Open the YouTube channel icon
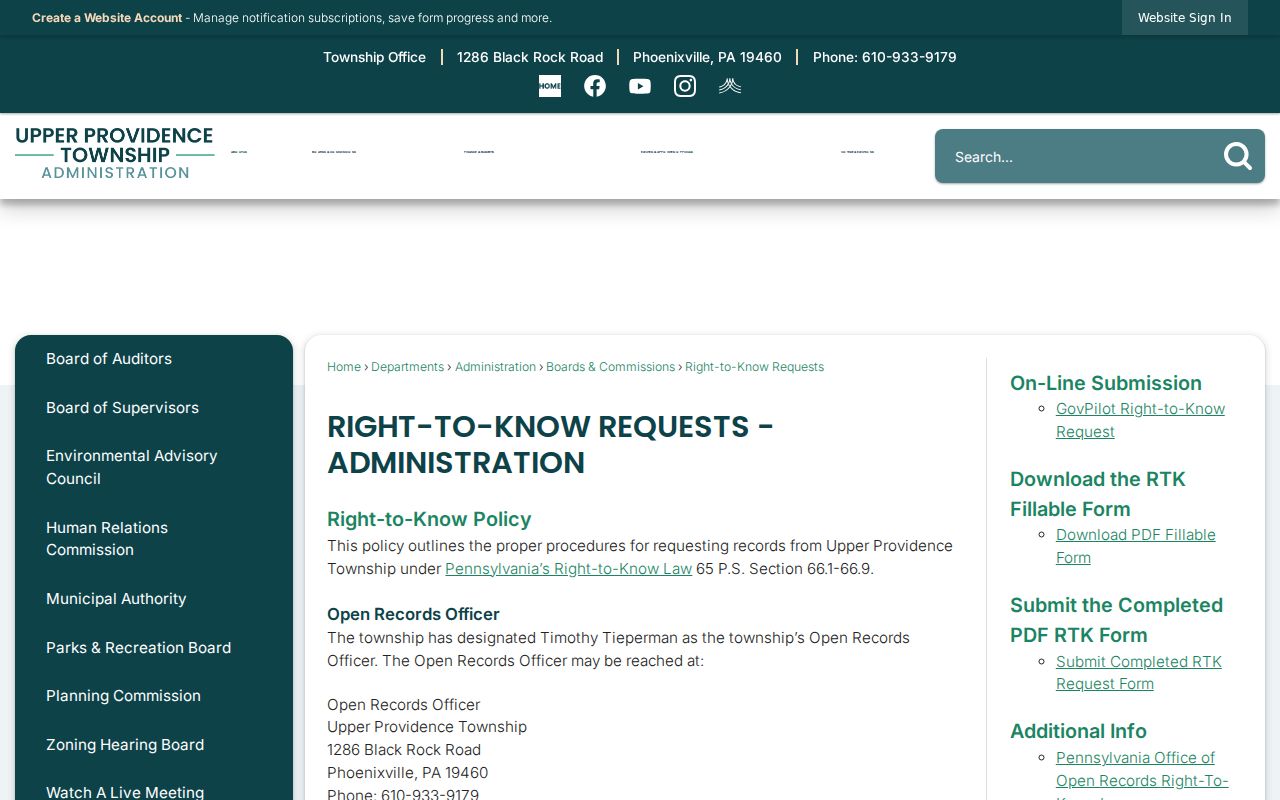Screen dimensions: 1280x800 pos(640,86)
